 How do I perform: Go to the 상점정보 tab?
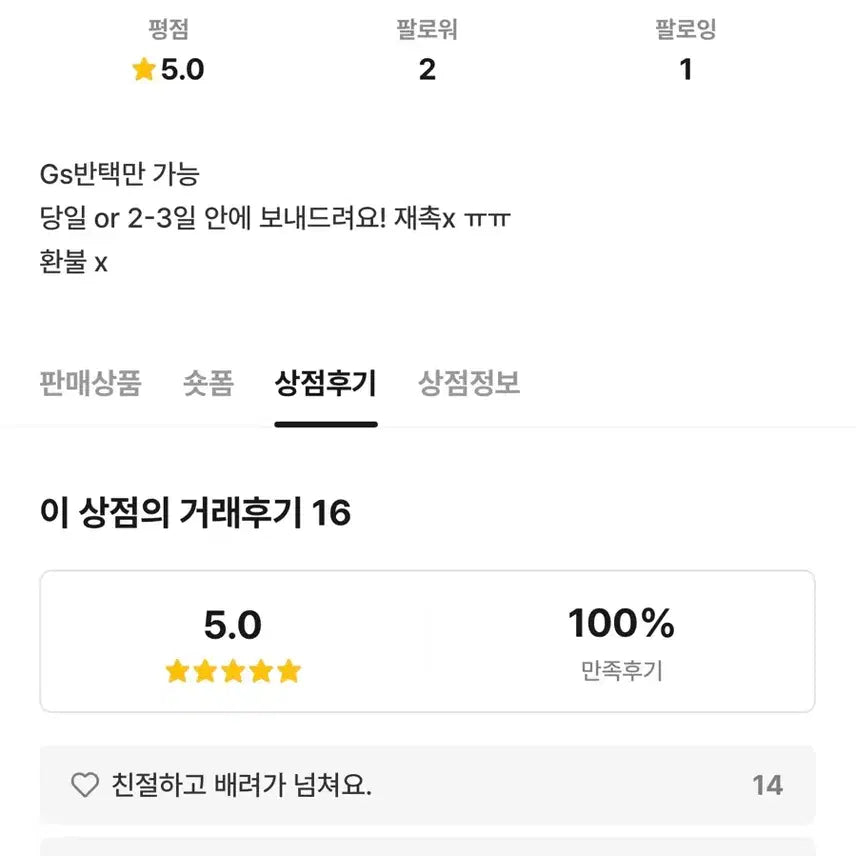point(469,383)
